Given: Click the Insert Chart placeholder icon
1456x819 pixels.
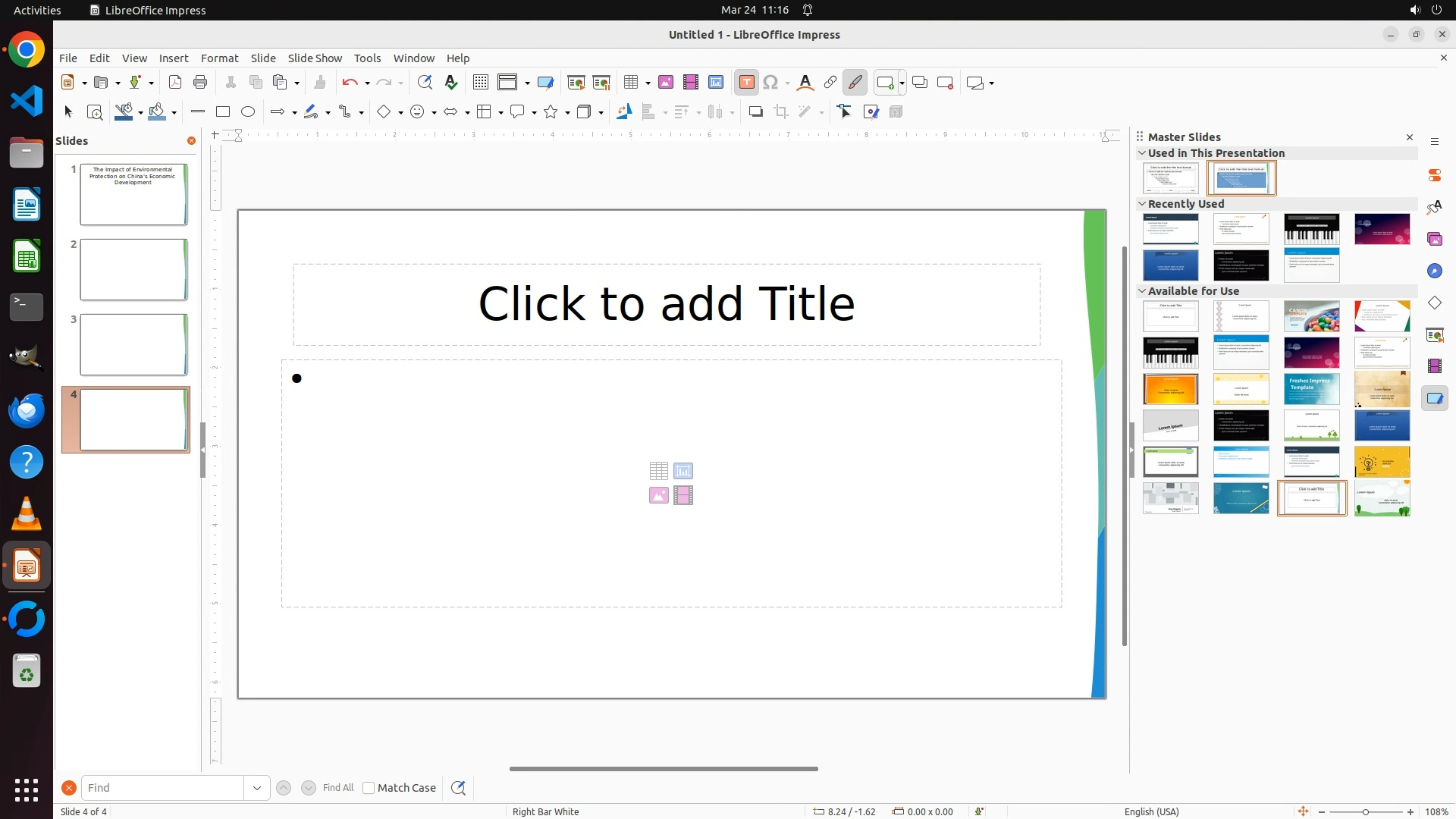Looking at the screenshot, I should [683, 471].
